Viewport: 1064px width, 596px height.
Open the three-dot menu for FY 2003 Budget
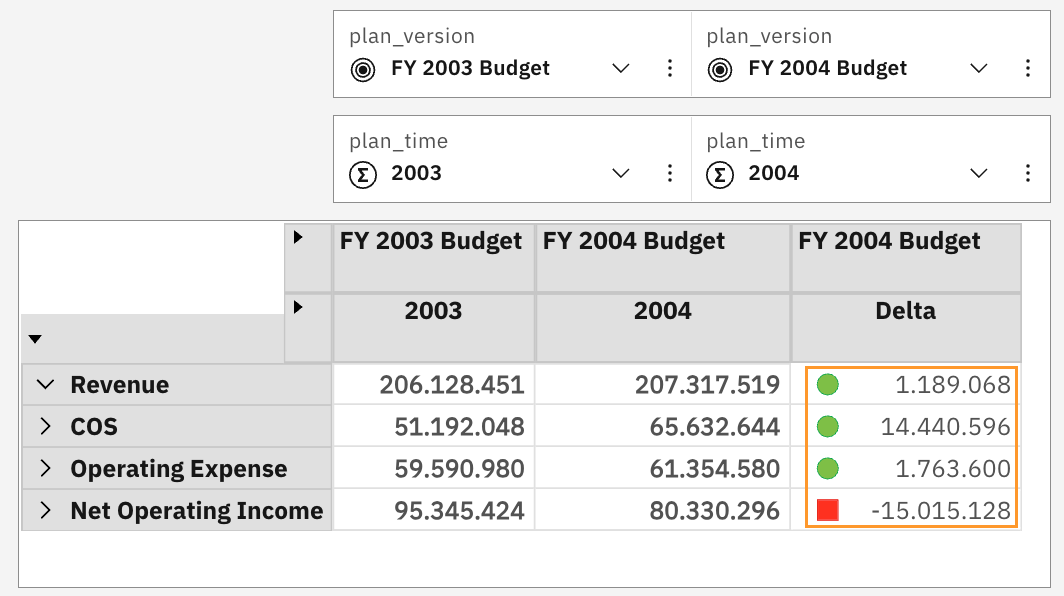[670, 69]
